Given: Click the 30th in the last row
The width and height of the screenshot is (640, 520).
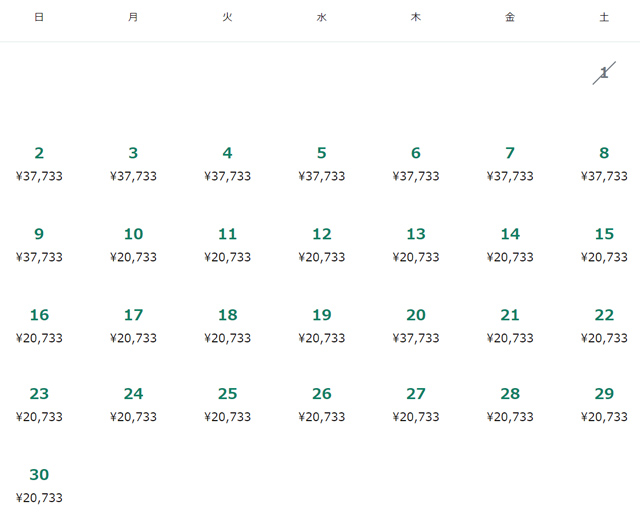Looking at the screenshot, I should coord(39,484).
